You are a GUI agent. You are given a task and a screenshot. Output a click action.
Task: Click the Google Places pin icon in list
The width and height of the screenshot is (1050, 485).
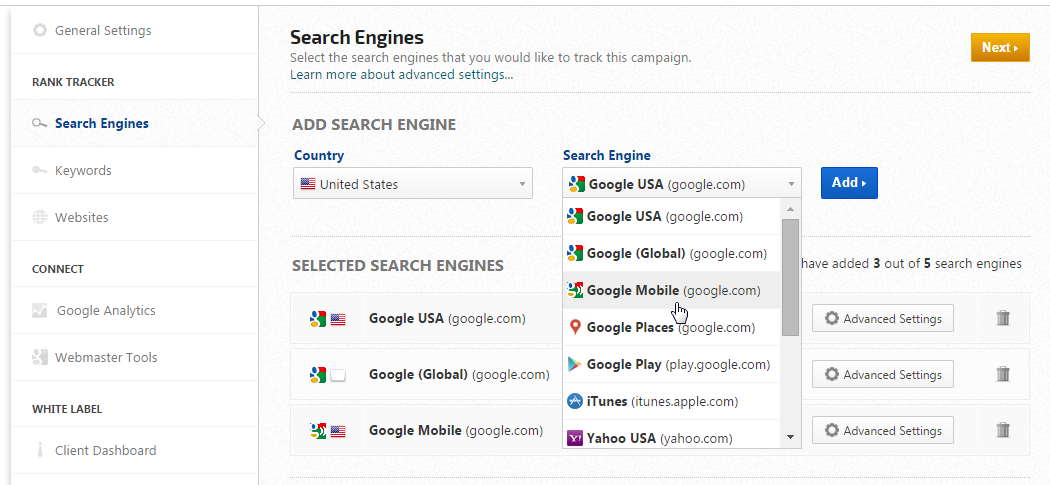[575, 327]
